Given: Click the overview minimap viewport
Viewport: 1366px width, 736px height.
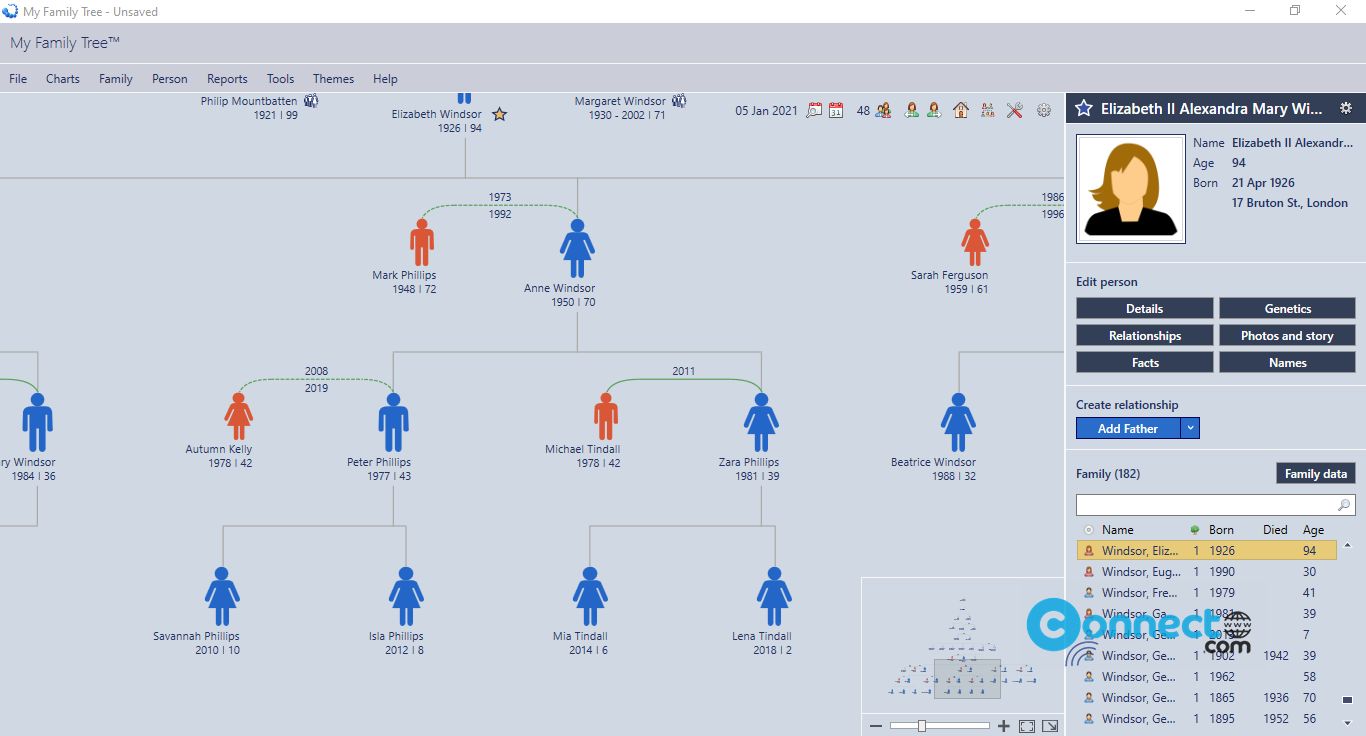Looking at the screenshot, I should [967, 677].
